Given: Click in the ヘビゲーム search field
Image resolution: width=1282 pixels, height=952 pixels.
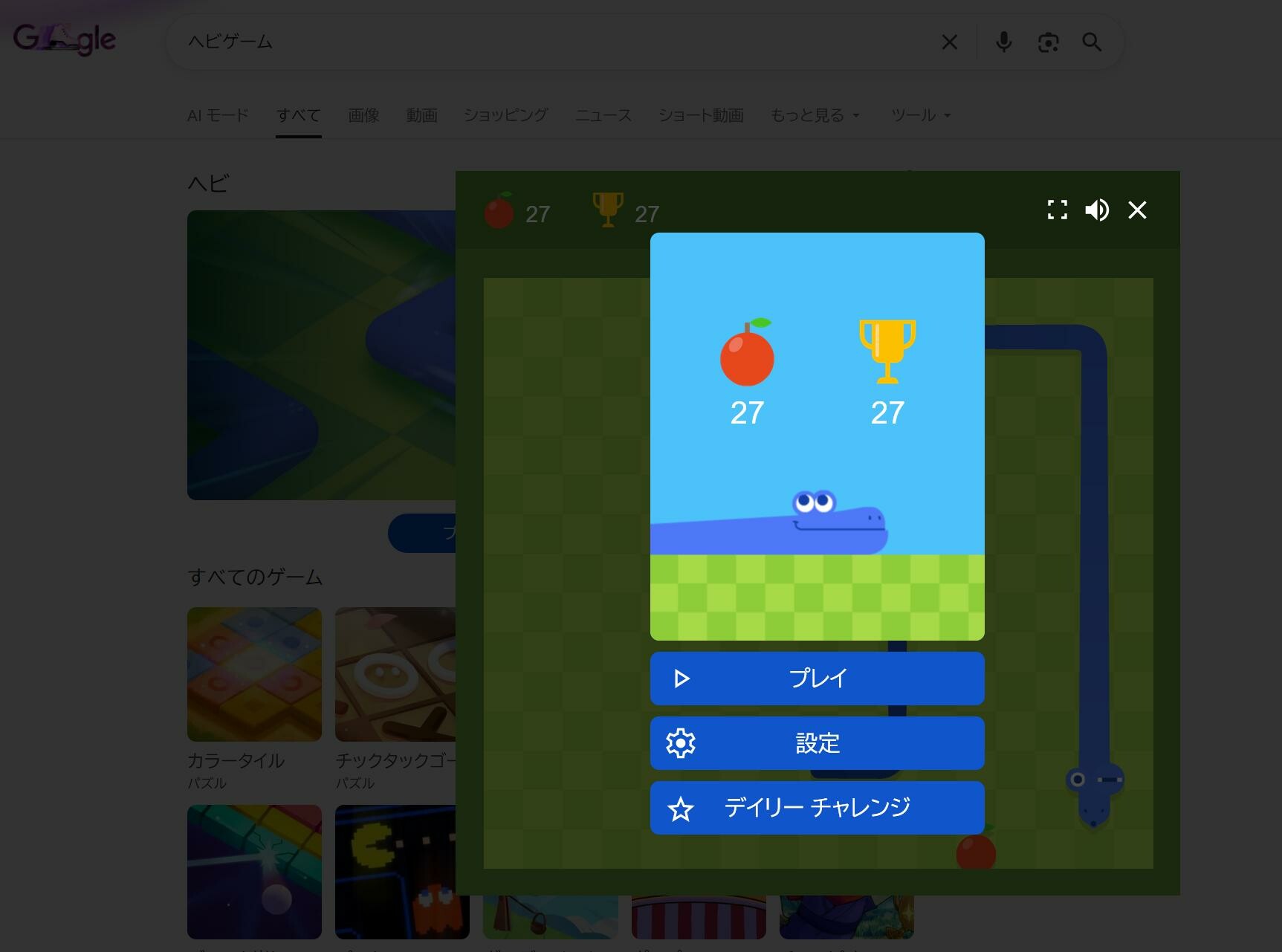Looking at the screenshot, I should click(550, 42).
